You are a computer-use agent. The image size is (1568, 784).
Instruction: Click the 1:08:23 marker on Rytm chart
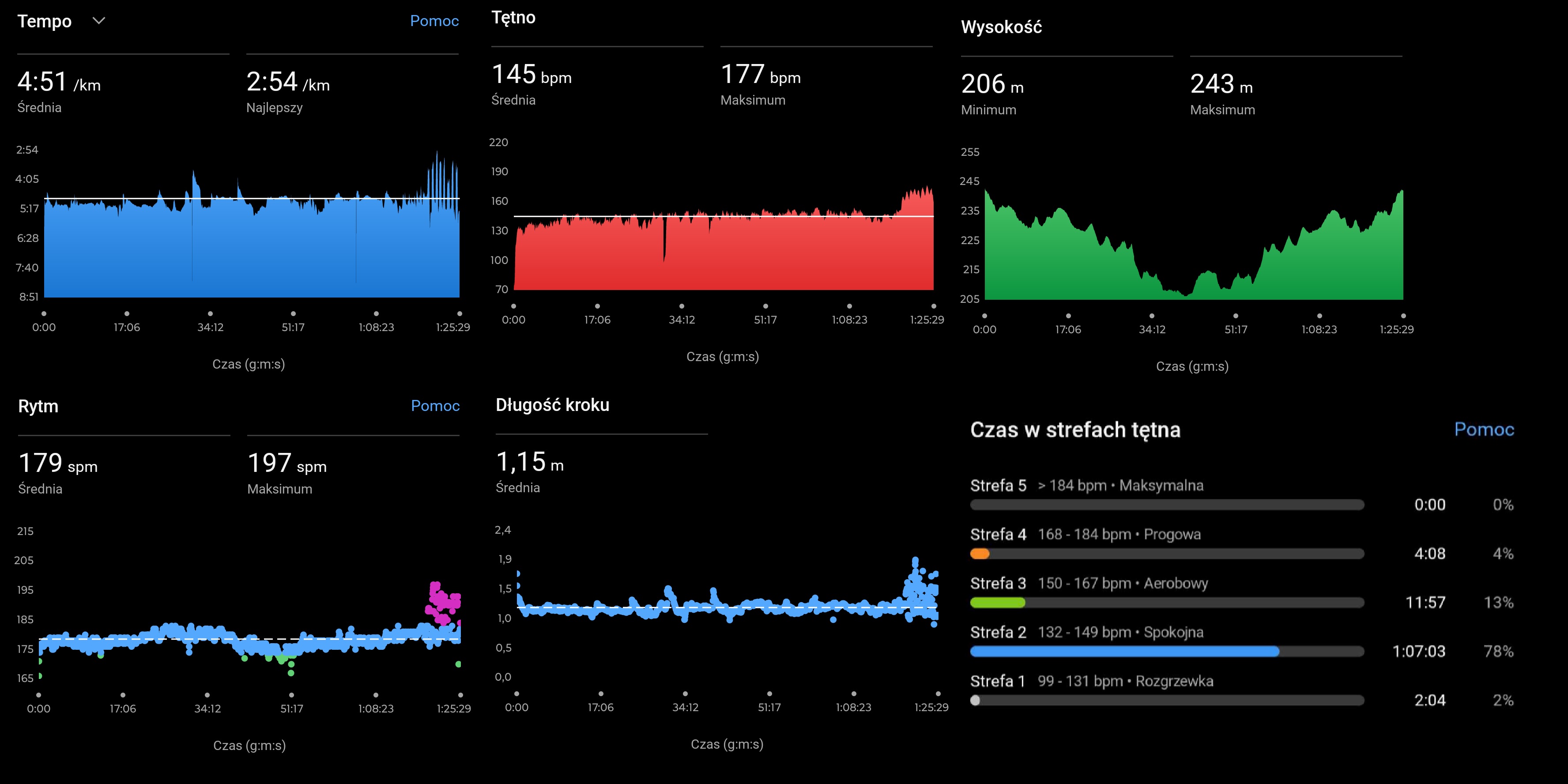(x=376, y=695)
